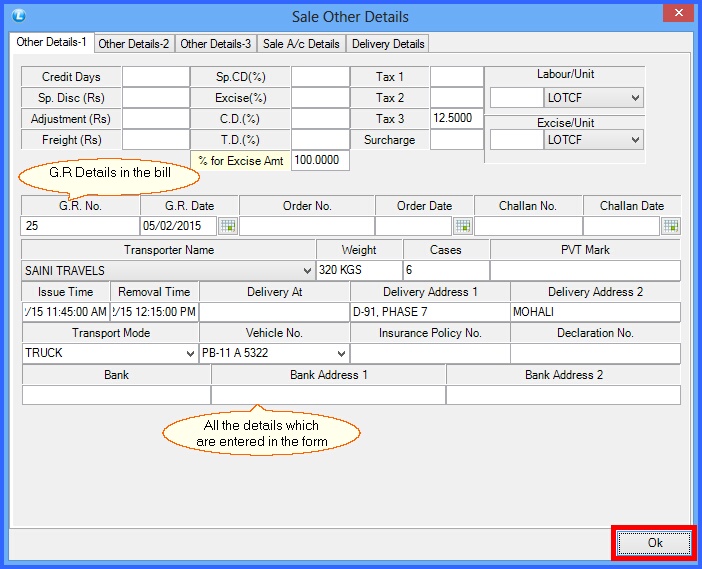The image size is (702, 569).
Task: Click the PVT Mark input field
Action: point(585,270)
